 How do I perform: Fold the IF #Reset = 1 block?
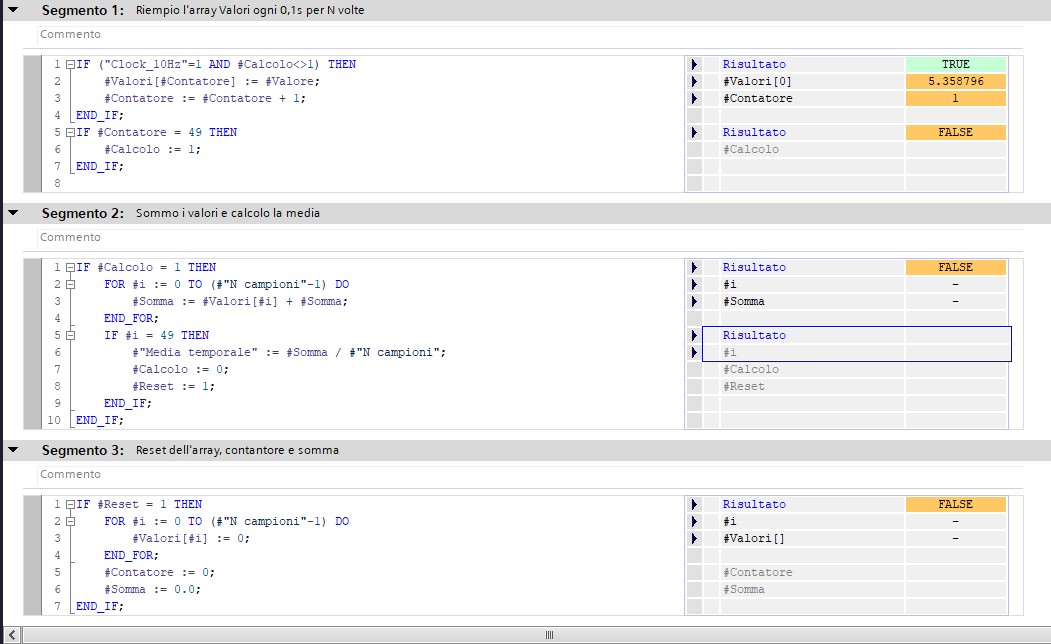70,505
